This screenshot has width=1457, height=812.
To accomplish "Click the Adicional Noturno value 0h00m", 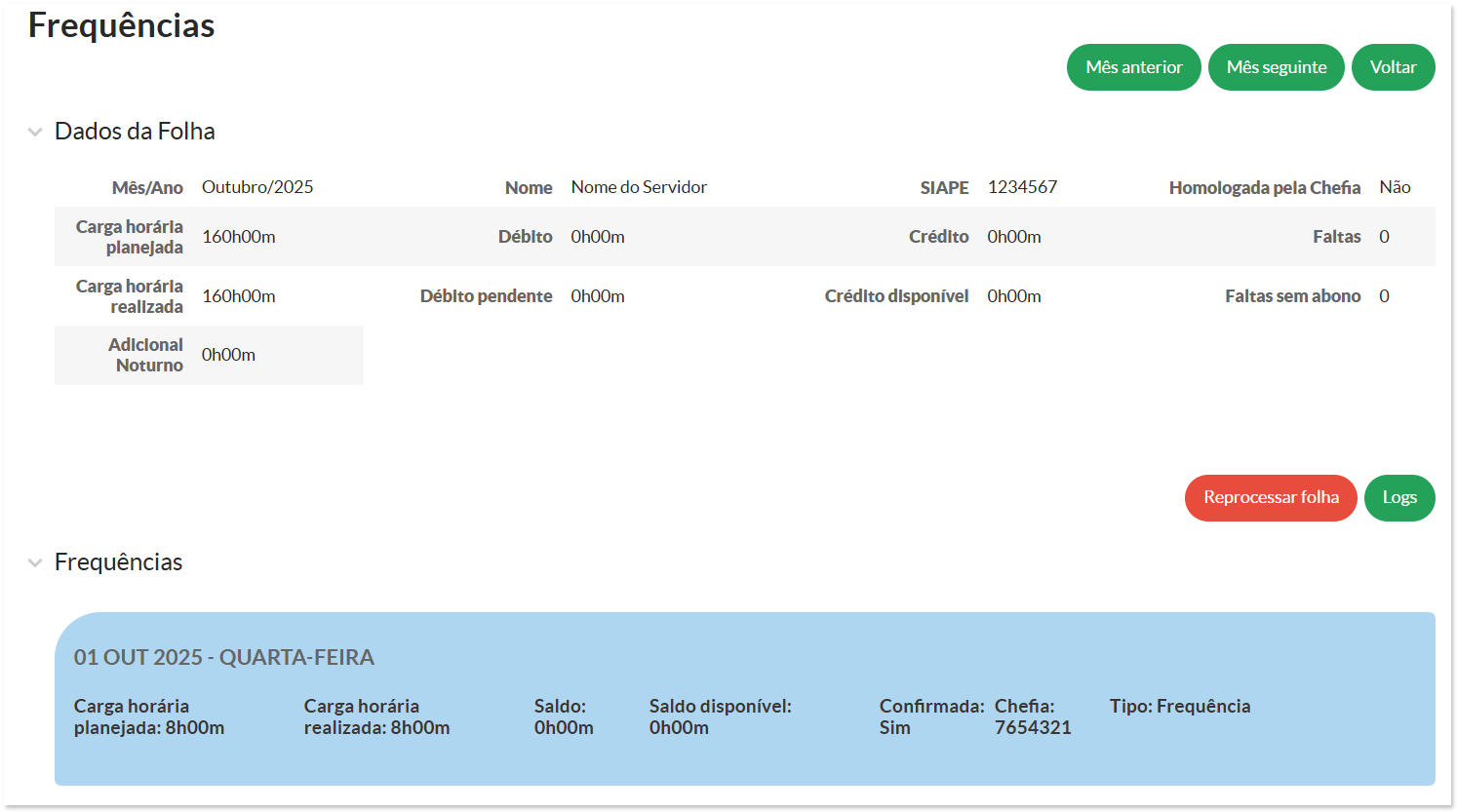I will coord(228,355).
